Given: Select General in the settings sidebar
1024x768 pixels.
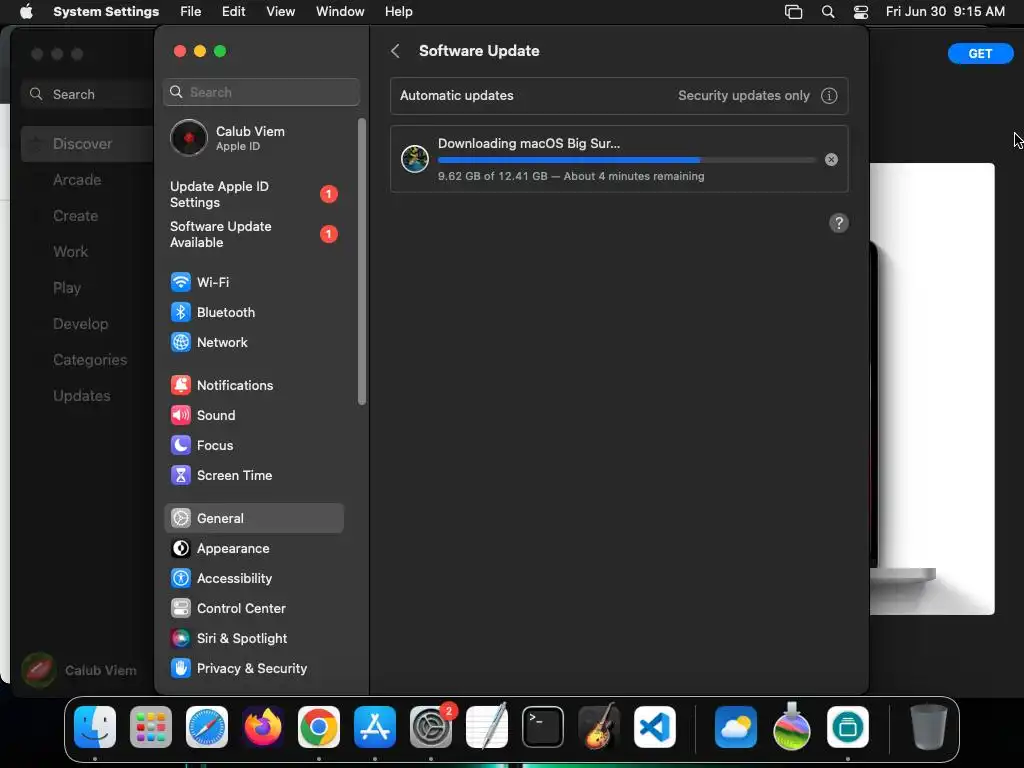Looking at the screenshot, I should tap(253, 519).
